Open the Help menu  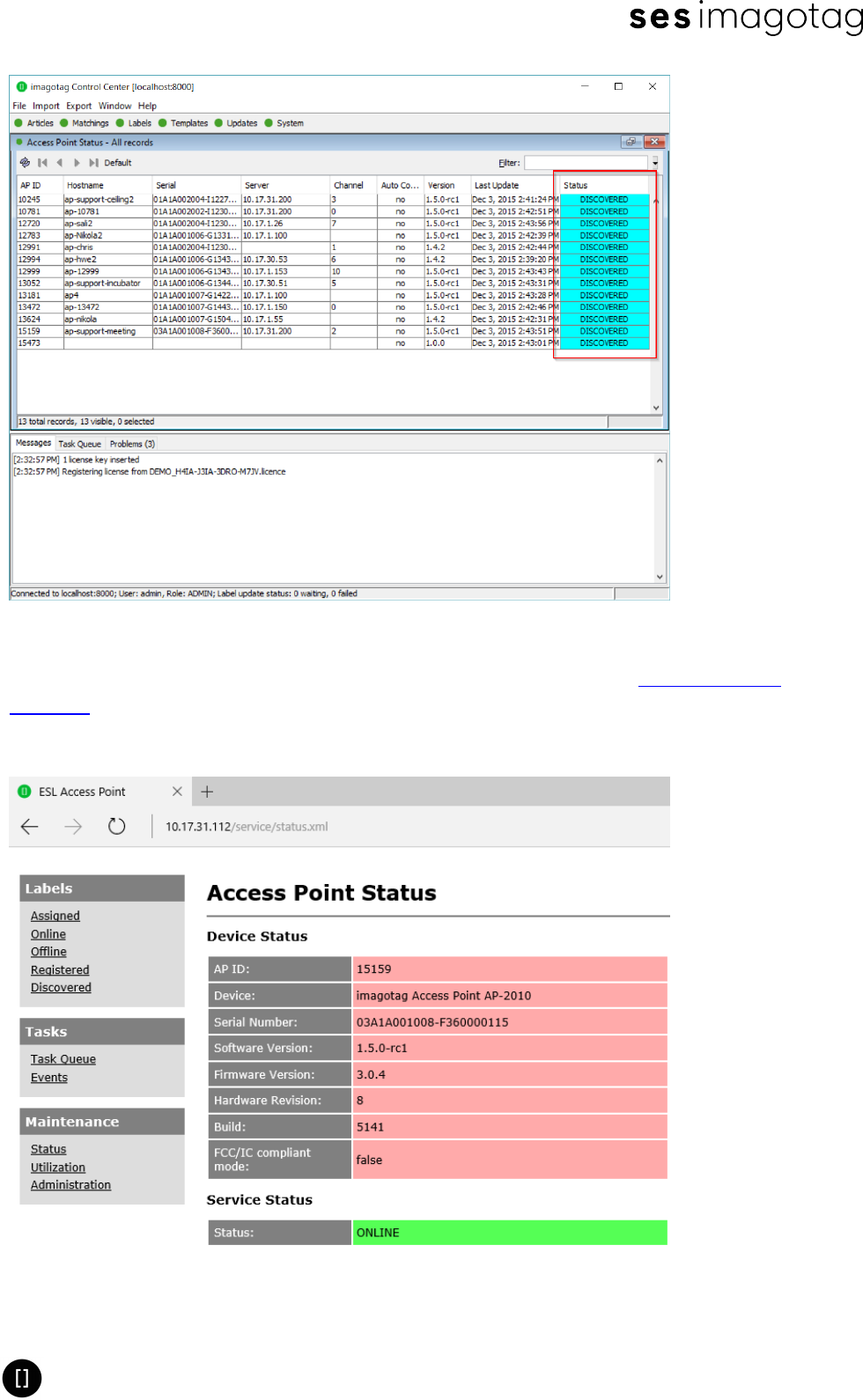click(x=147, y=106)
